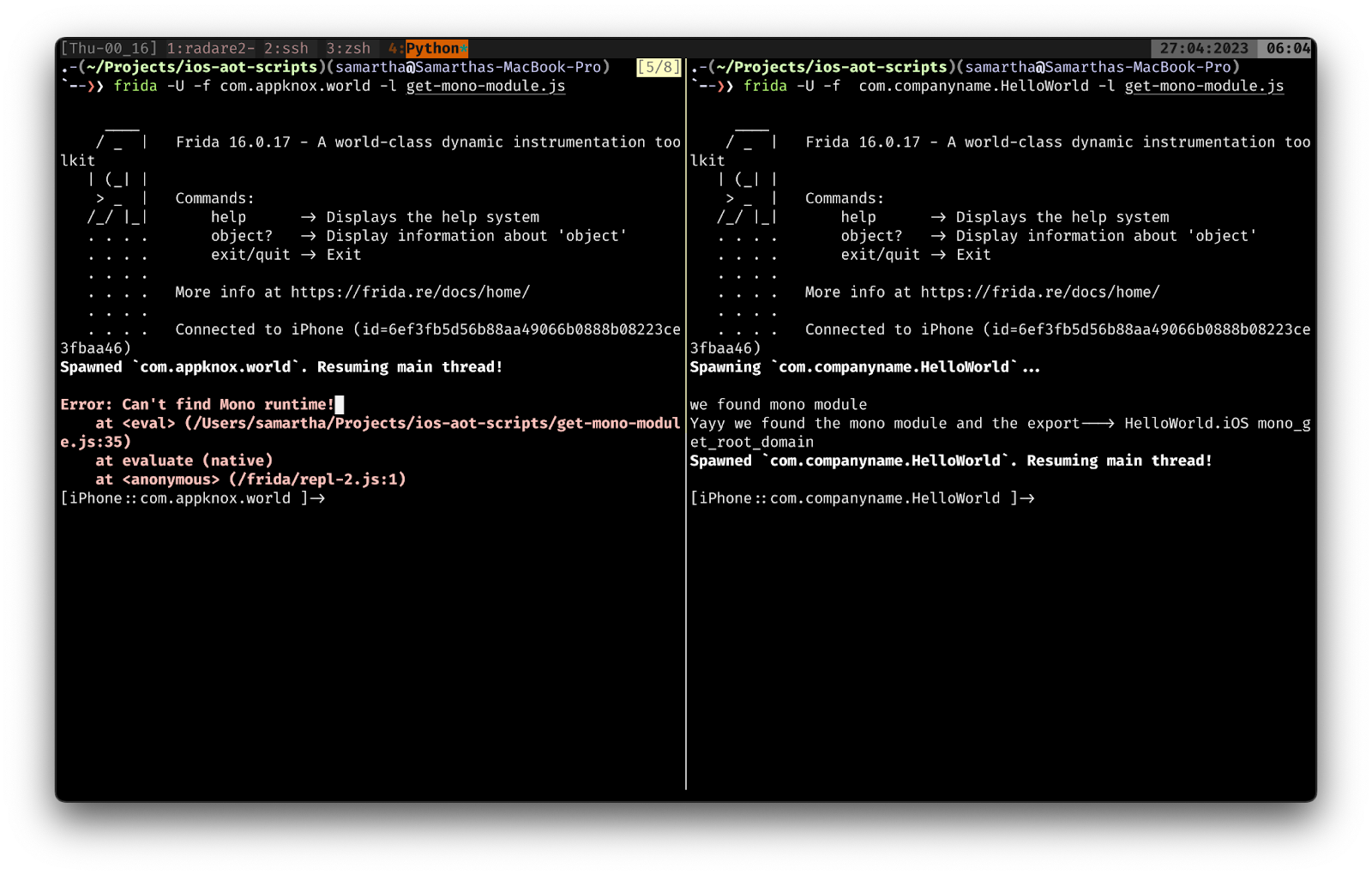This screenshot has width=1372, height=875.
Task: Click the [5/8] scroll position indicator
Action: tap(659, 67)
